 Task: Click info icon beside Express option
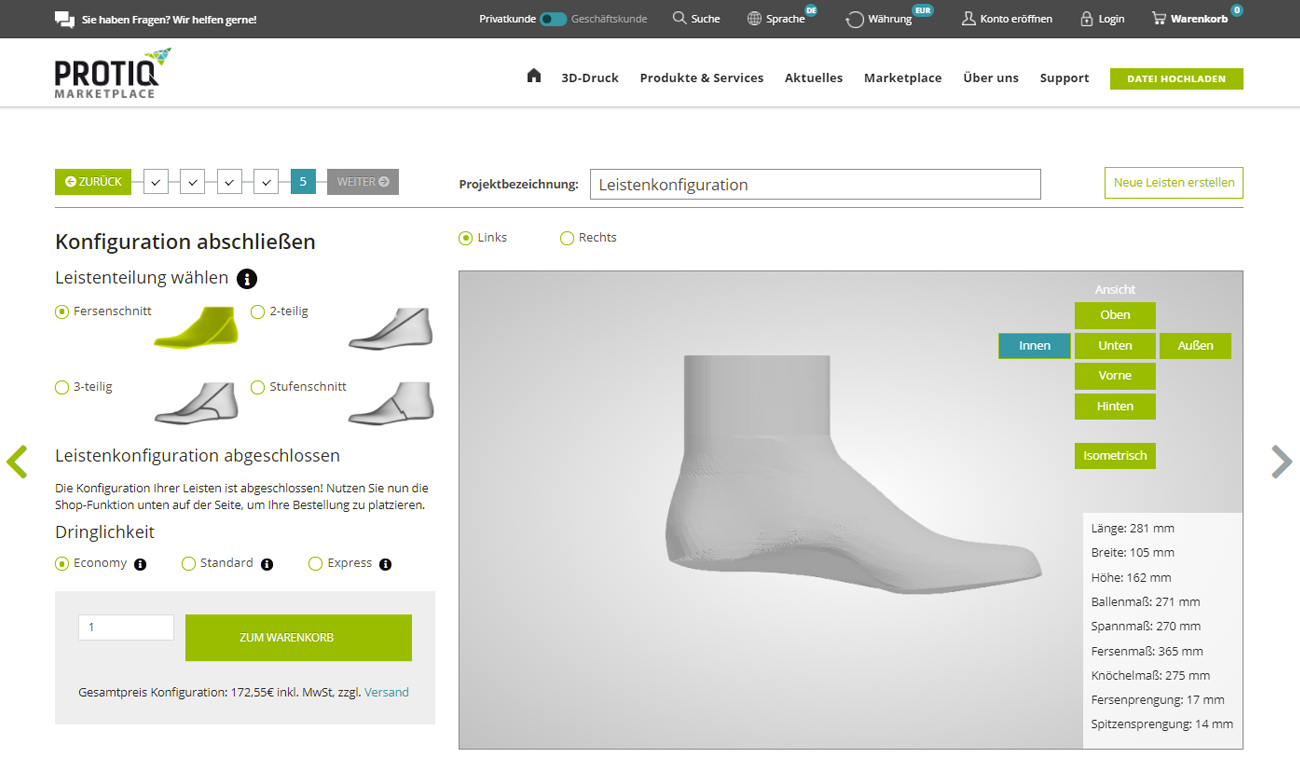[385, 564]
